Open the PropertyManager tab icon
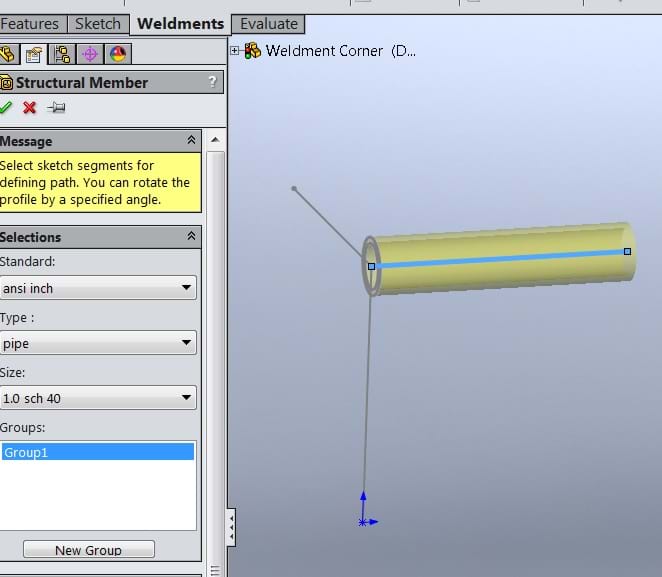662x577 pixels. tap(35, 54)
